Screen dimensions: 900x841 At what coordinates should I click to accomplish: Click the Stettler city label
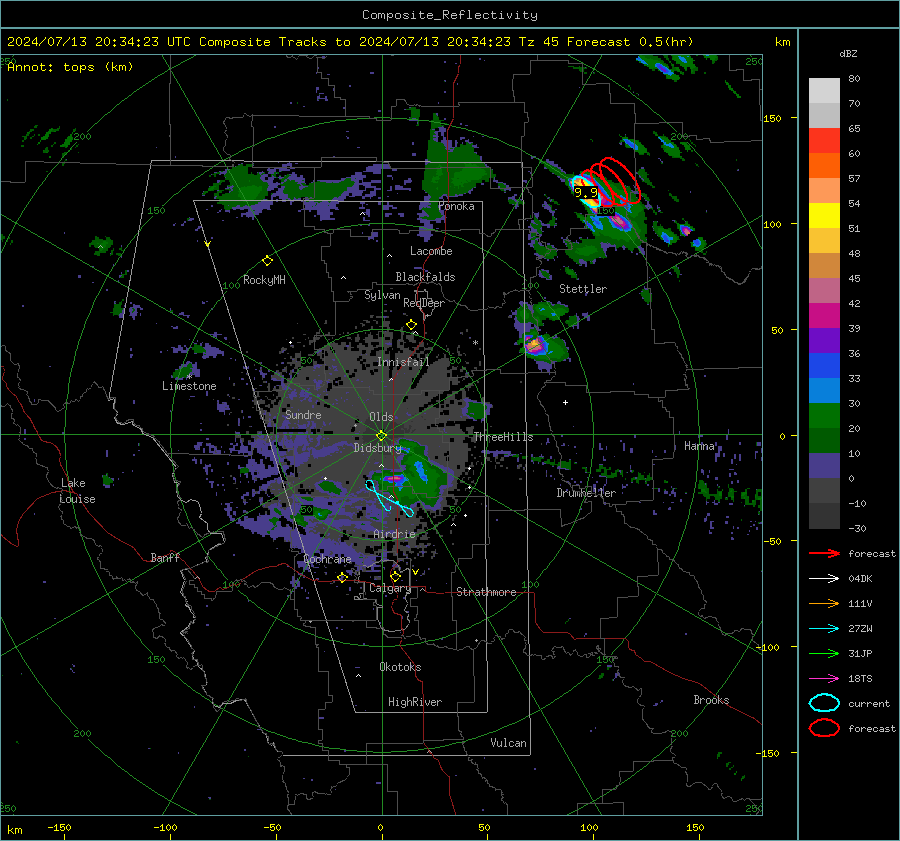(x=583, y=289)
